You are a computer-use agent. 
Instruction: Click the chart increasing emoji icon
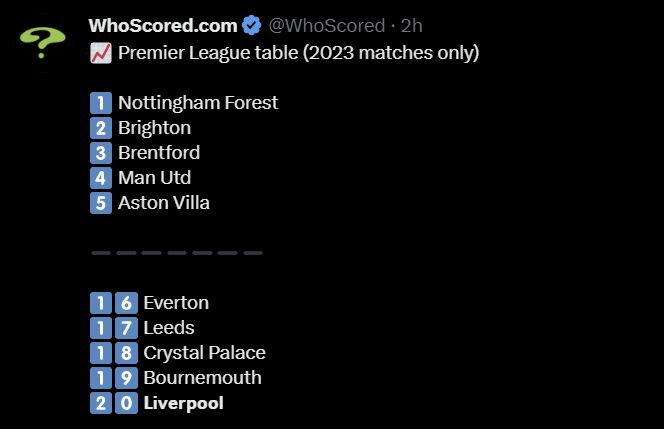(100, 53)
